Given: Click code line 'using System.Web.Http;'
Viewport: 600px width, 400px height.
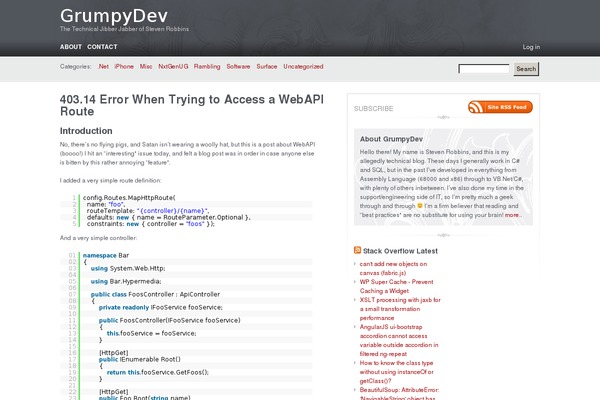Looking at the screenshot, I should pos(128,268).
